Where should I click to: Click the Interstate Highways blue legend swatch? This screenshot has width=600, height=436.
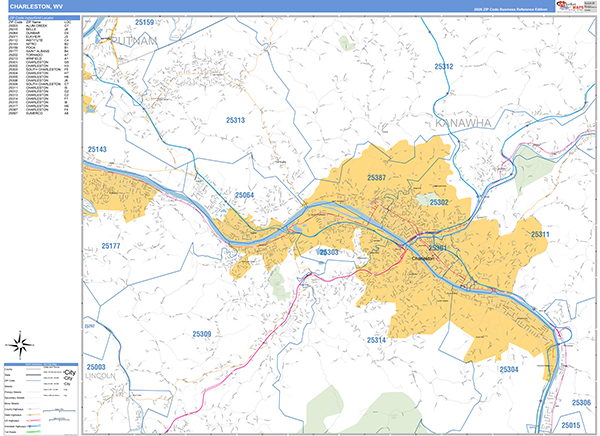[33, 426]
